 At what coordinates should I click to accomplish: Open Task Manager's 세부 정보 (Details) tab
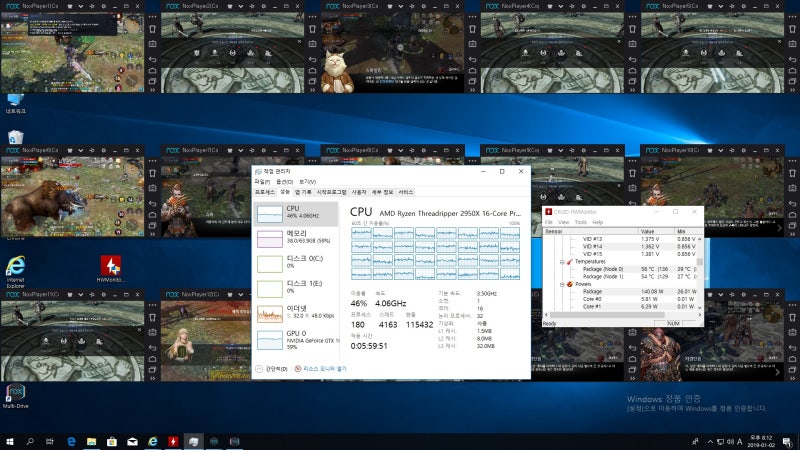(x=382, y=192)
